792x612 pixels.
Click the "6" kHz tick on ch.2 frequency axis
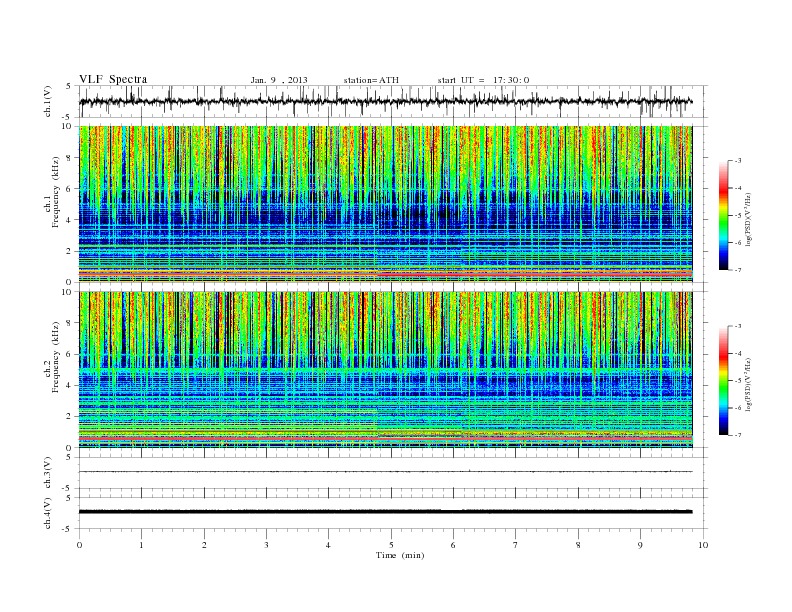coord(70,354)
